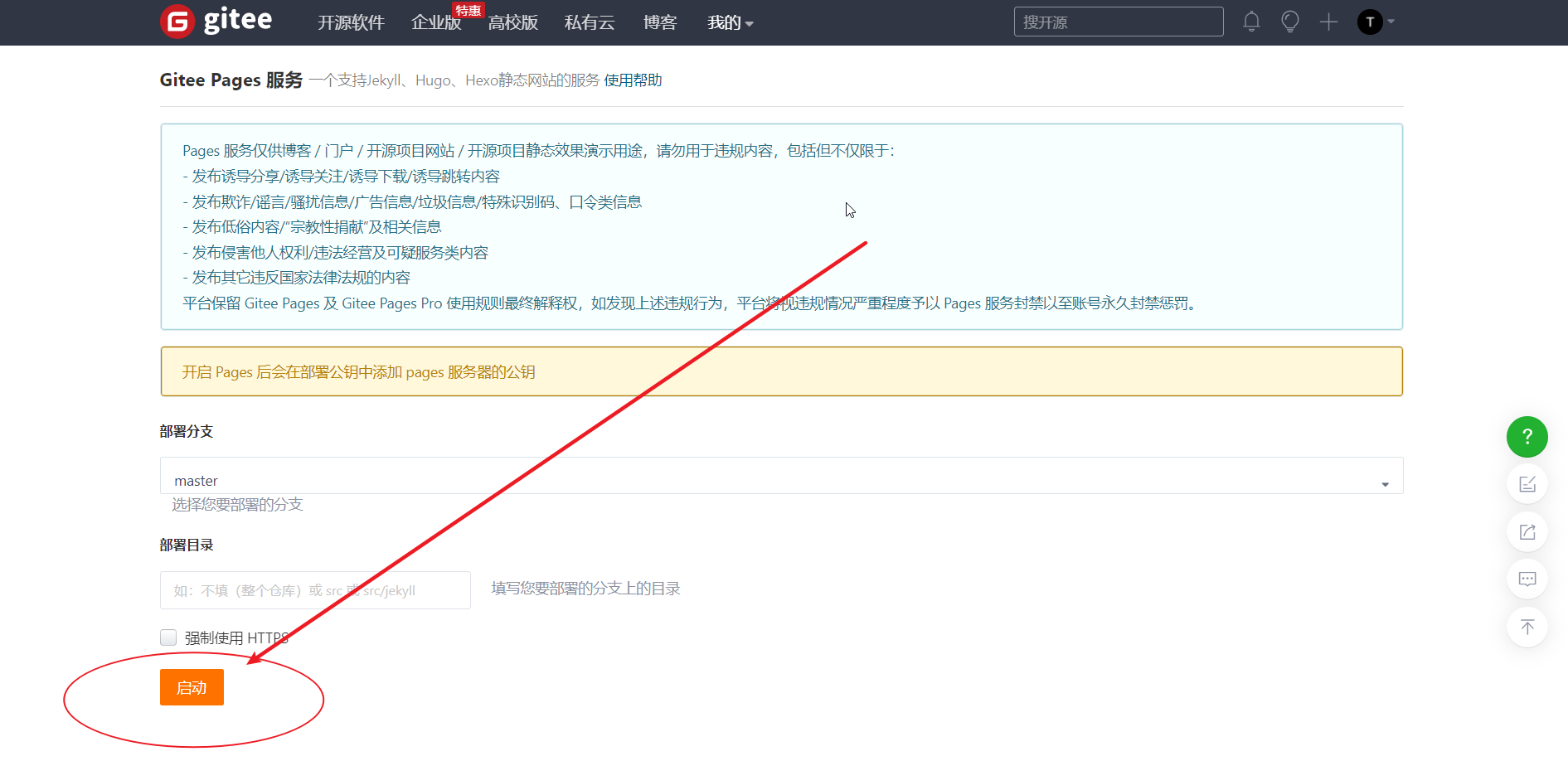Click the 选择您要部署的分支 hint text
The image size is (1568, 761).
click(x=237, y=505)
